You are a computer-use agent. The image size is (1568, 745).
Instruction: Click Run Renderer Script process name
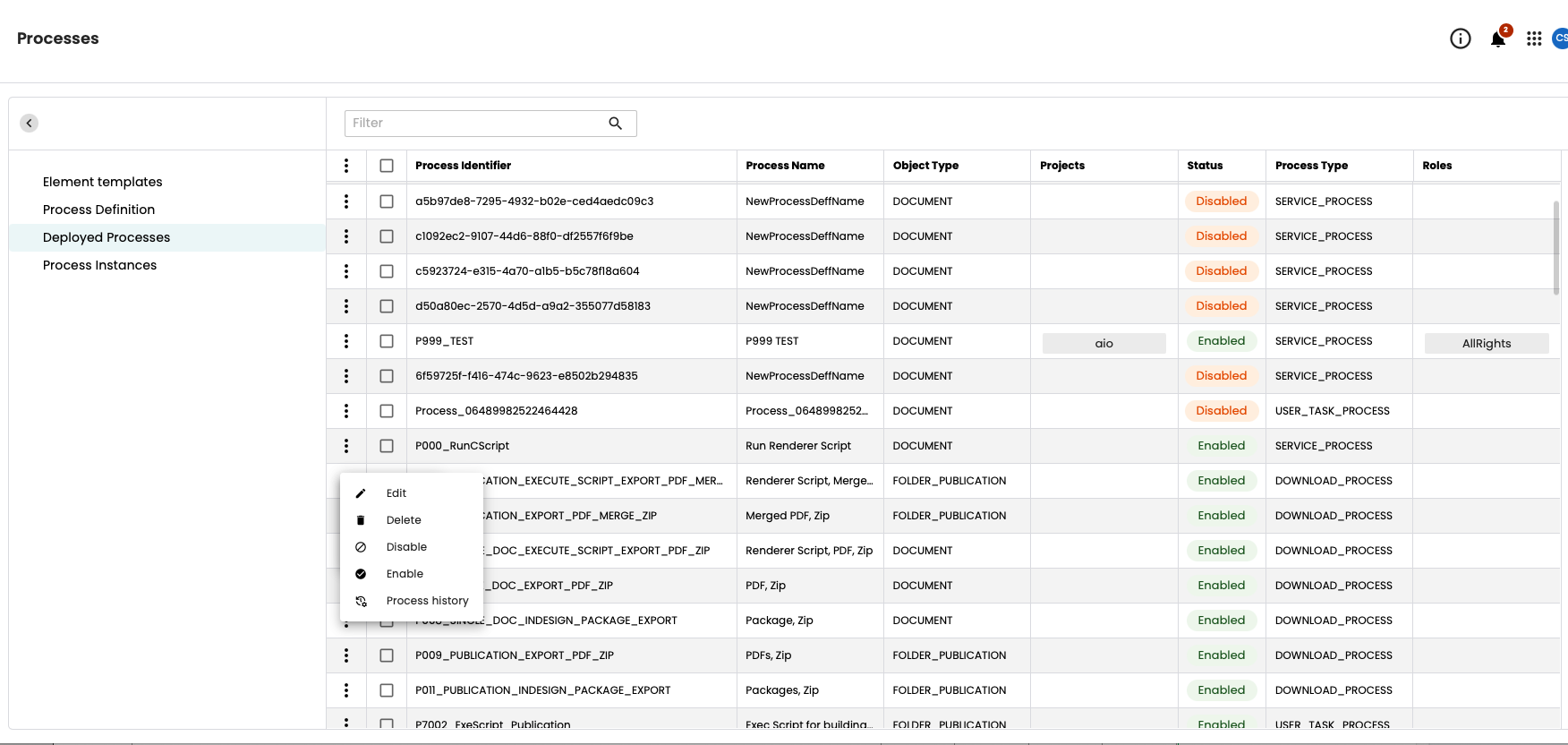pyautogui.click(x=798, y=446)
